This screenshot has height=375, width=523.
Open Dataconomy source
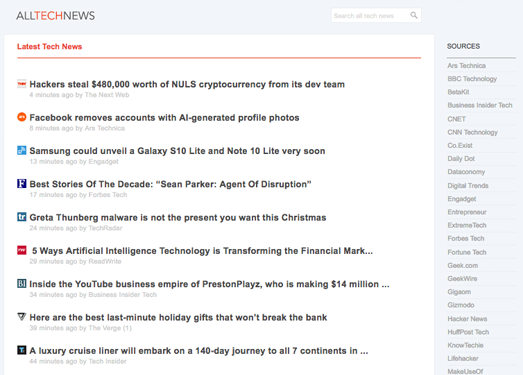466,172
